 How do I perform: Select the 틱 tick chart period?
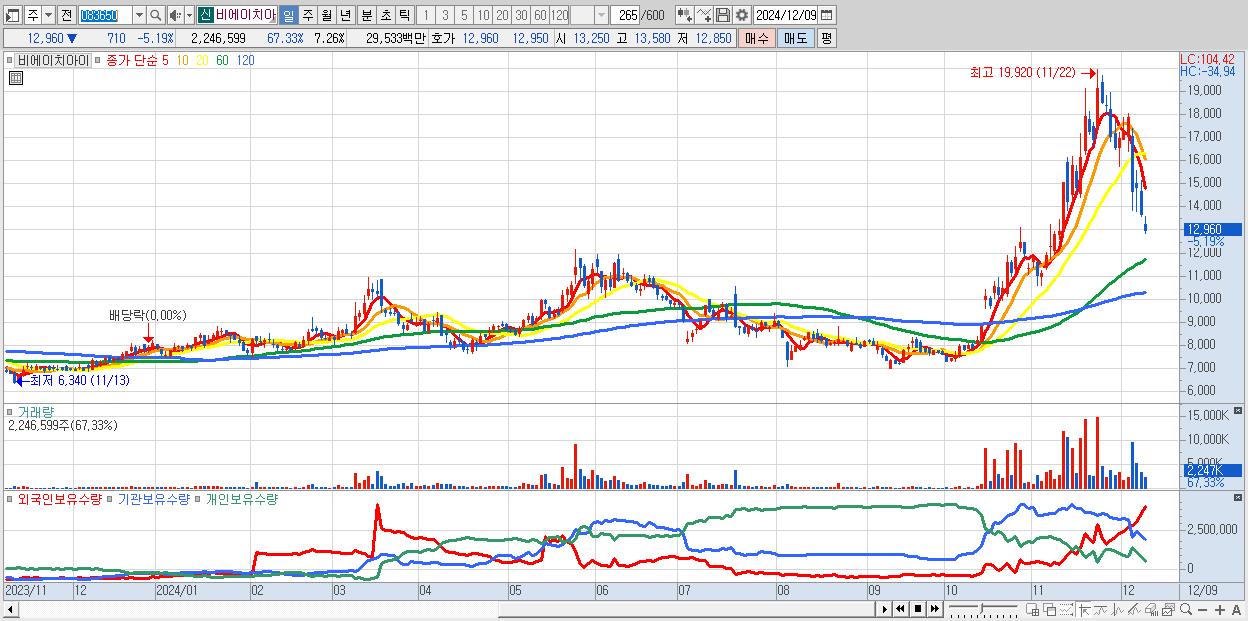(x=404, y=15)
